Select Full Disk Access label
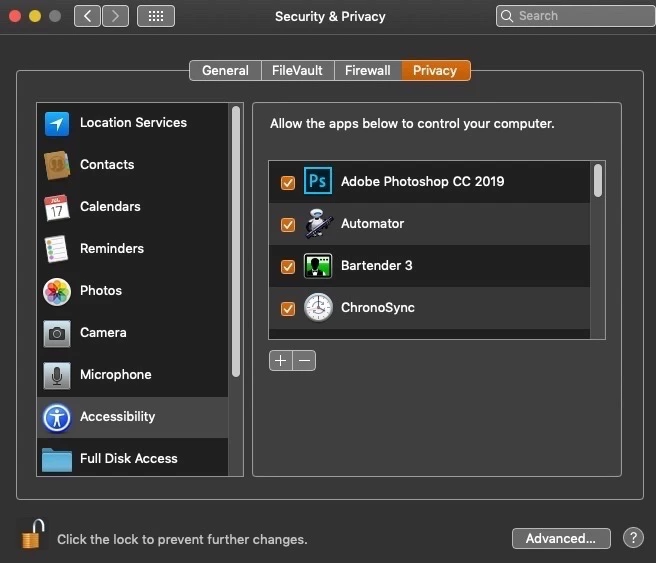Image resolution: width=656 pixels, height=563 pixels. (x=129, y=458)
